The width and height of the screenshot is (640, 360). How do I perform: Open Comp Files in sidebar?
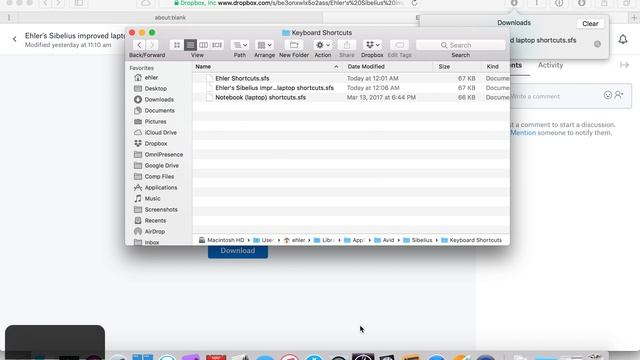tap(159, 177)
